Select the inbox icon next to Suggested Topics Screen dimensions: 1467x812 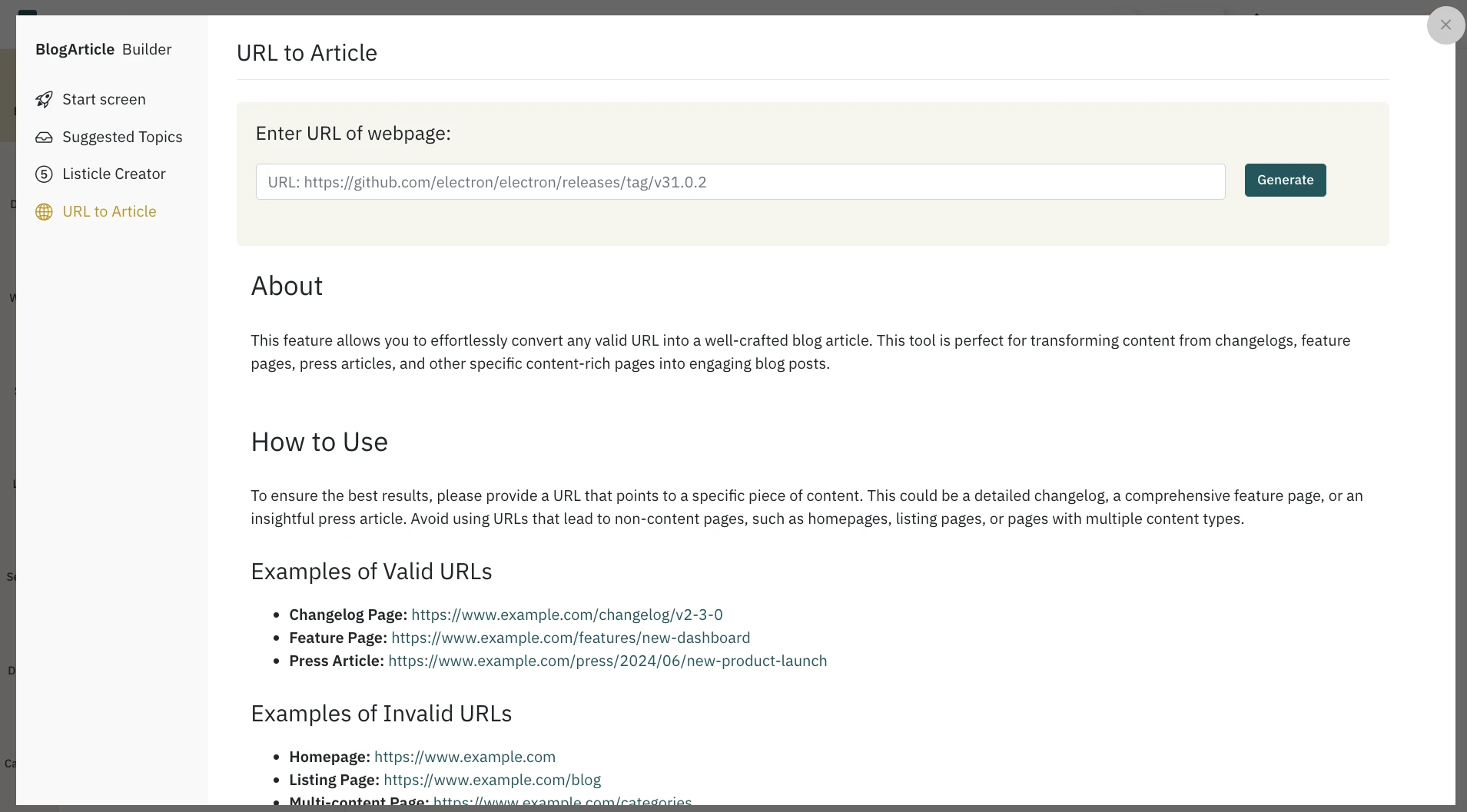pyautogui.click(x=45, y=137)
